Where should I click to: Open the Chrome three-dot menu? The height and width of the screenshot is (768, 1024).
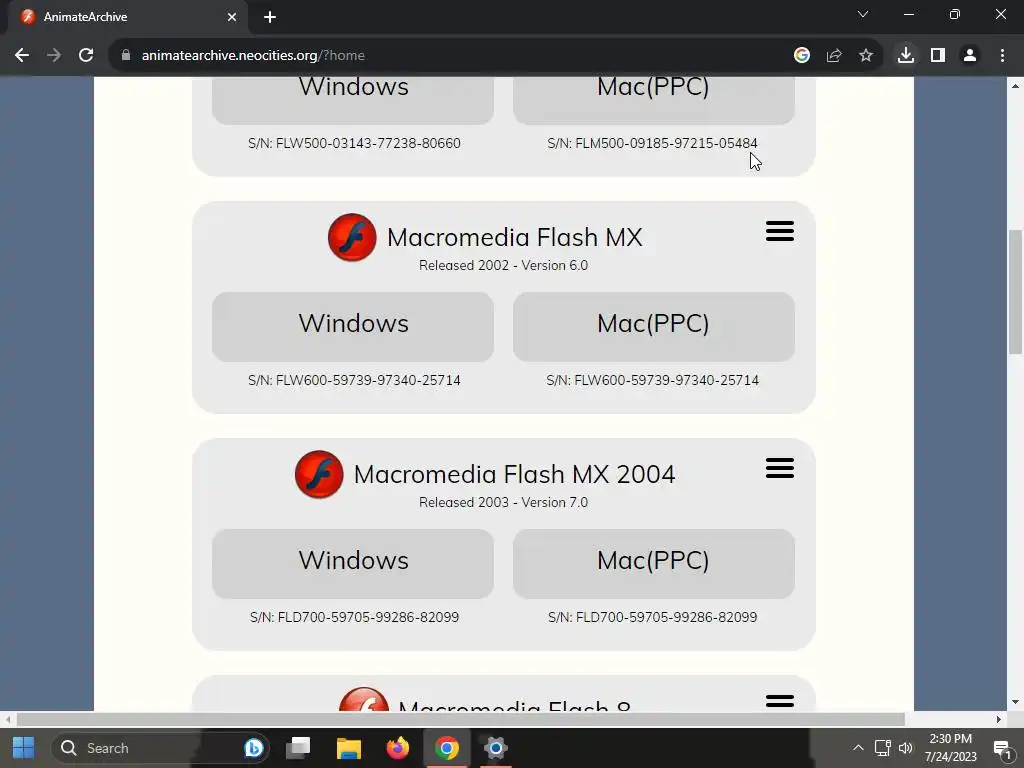pyautogui.click(x=1002, y=56)
